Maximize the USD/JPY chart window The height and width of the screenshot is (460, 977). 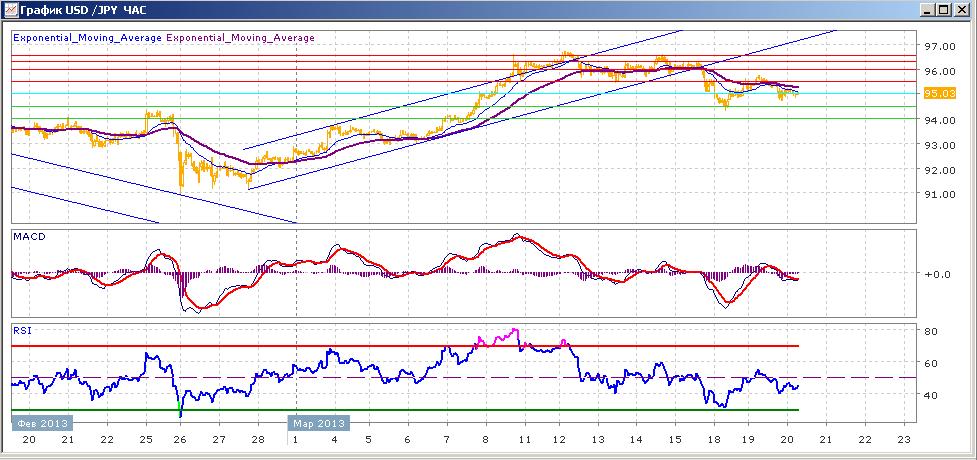[x=943, y=10]
